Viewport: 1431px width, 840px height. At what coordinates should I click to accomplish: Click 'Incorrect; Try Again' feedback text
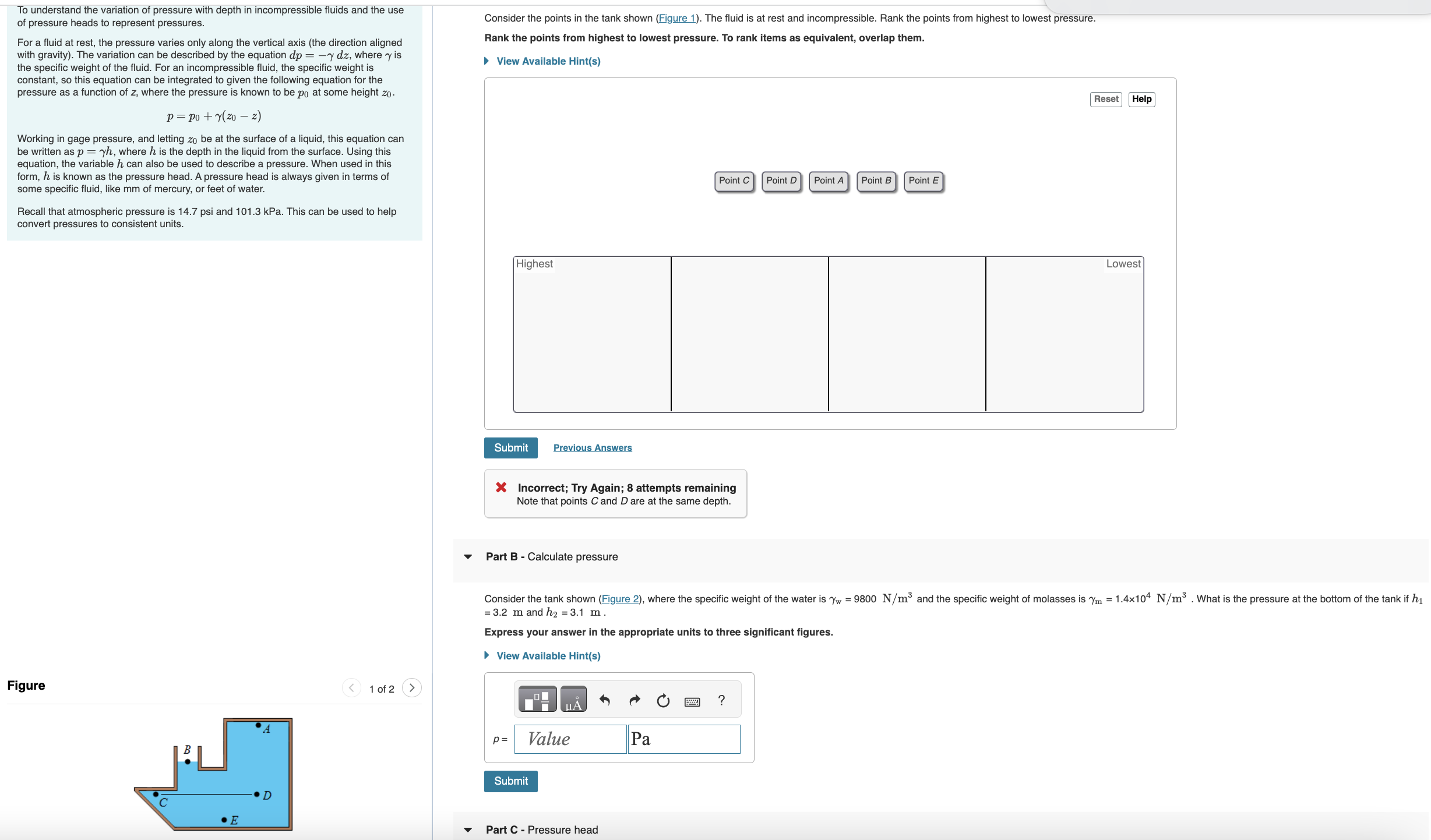point(627,488)
